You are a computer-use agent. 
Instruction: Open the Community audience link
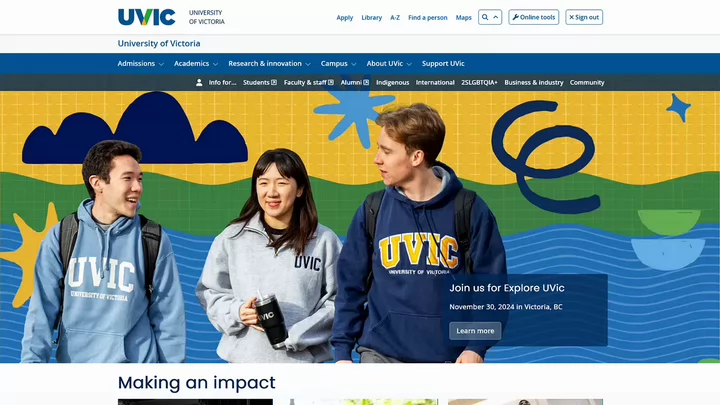tap(587, 83)
